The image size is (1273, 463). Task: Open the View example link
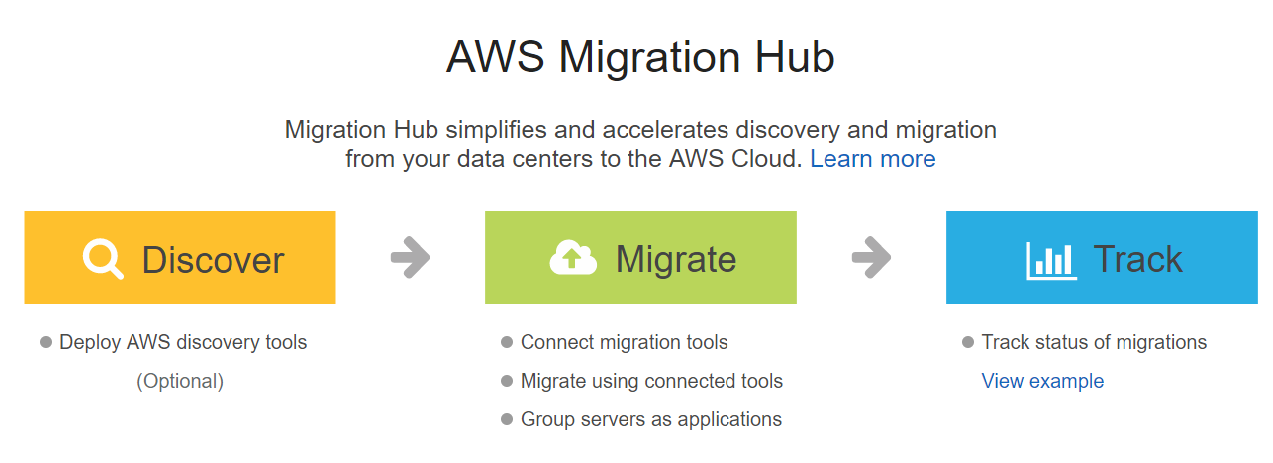click(x=1042, y=381)
